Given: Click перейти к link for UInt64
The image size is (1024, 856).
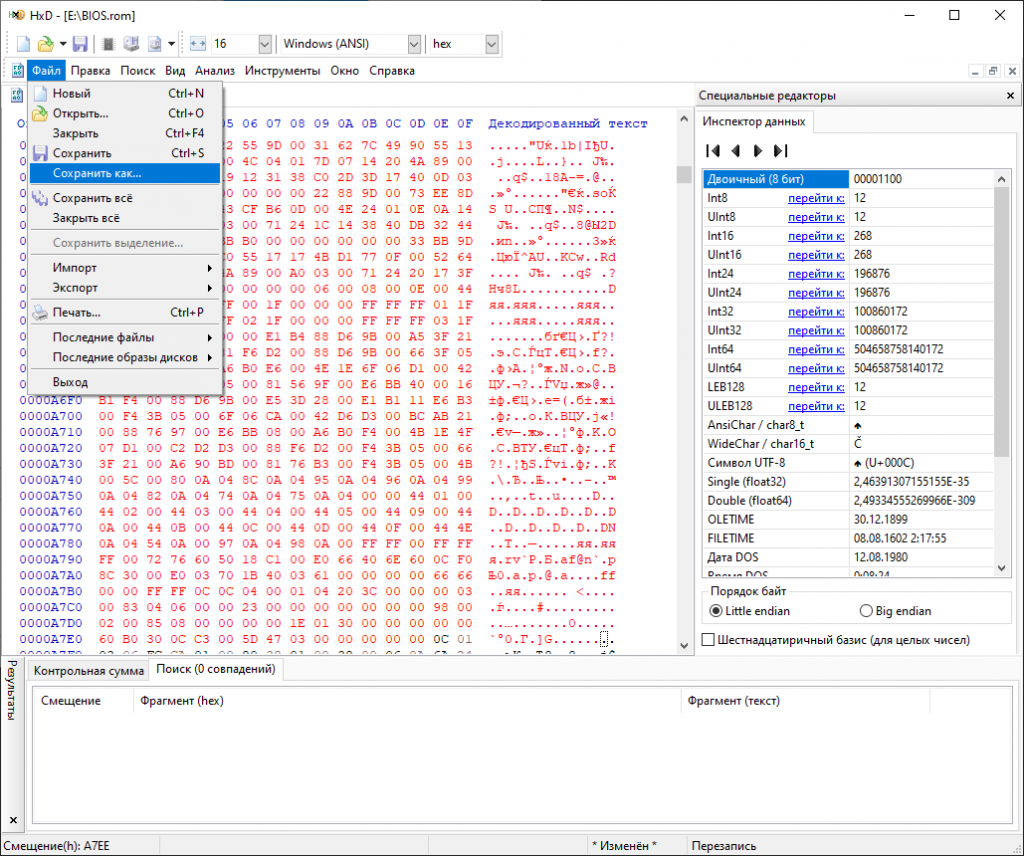Looking at the screenshot, I should 816,368.
